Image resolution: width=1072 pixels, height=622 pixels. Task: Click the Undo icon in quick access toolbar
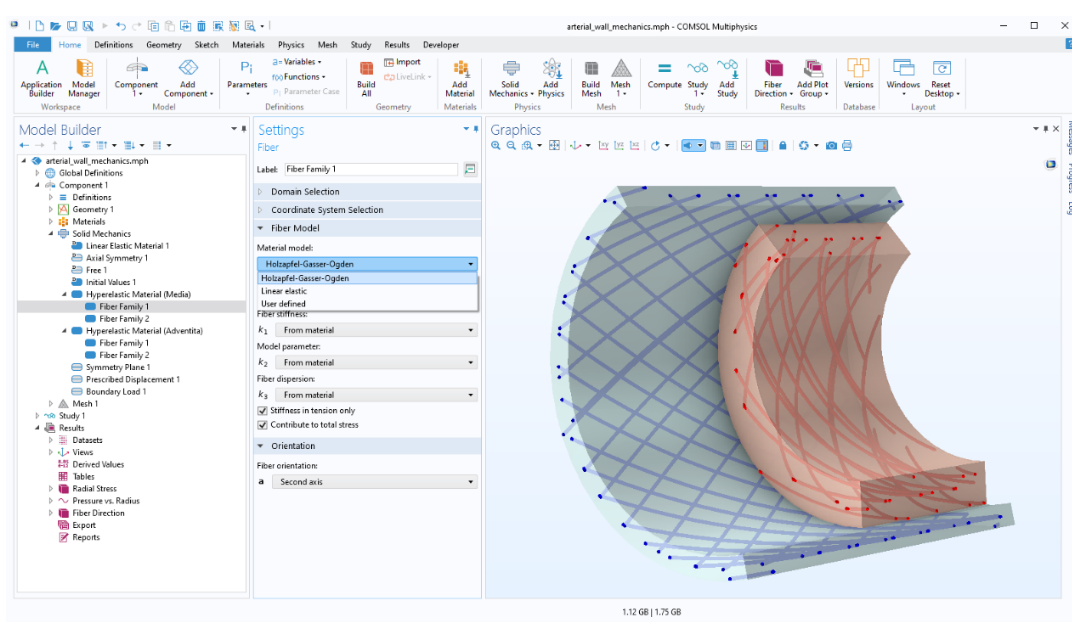(121, 26)
